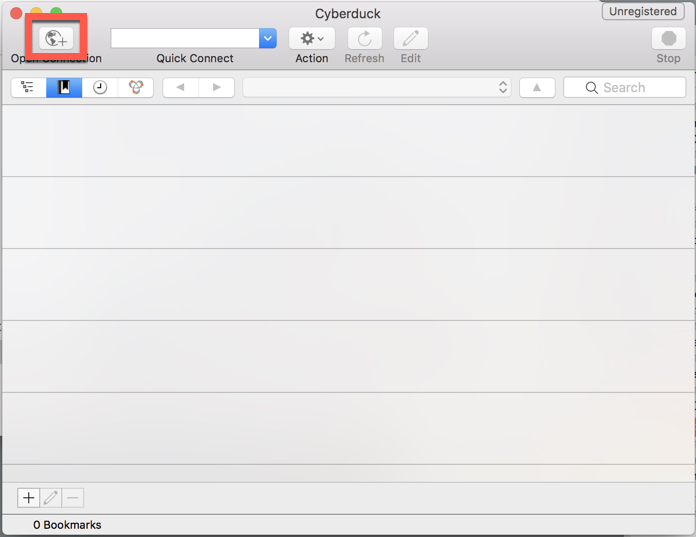This screenshot has width=696, height=537.
Task: Close the Cyberduck window
Action: pyautogui.click(x=16, y=13)
